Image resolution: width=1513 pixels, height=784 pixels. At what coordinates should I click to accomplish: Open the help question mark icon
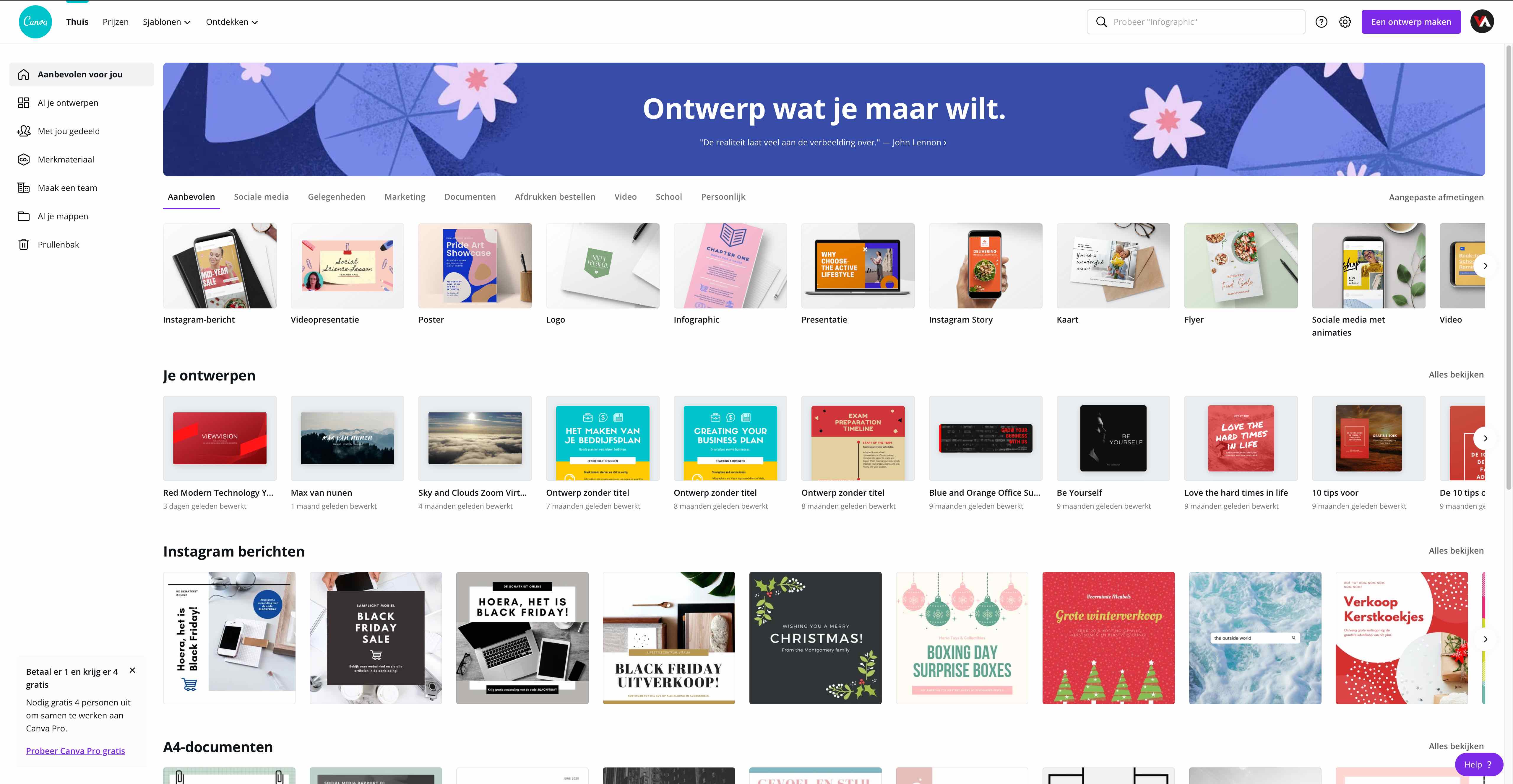coord(1321,22)
